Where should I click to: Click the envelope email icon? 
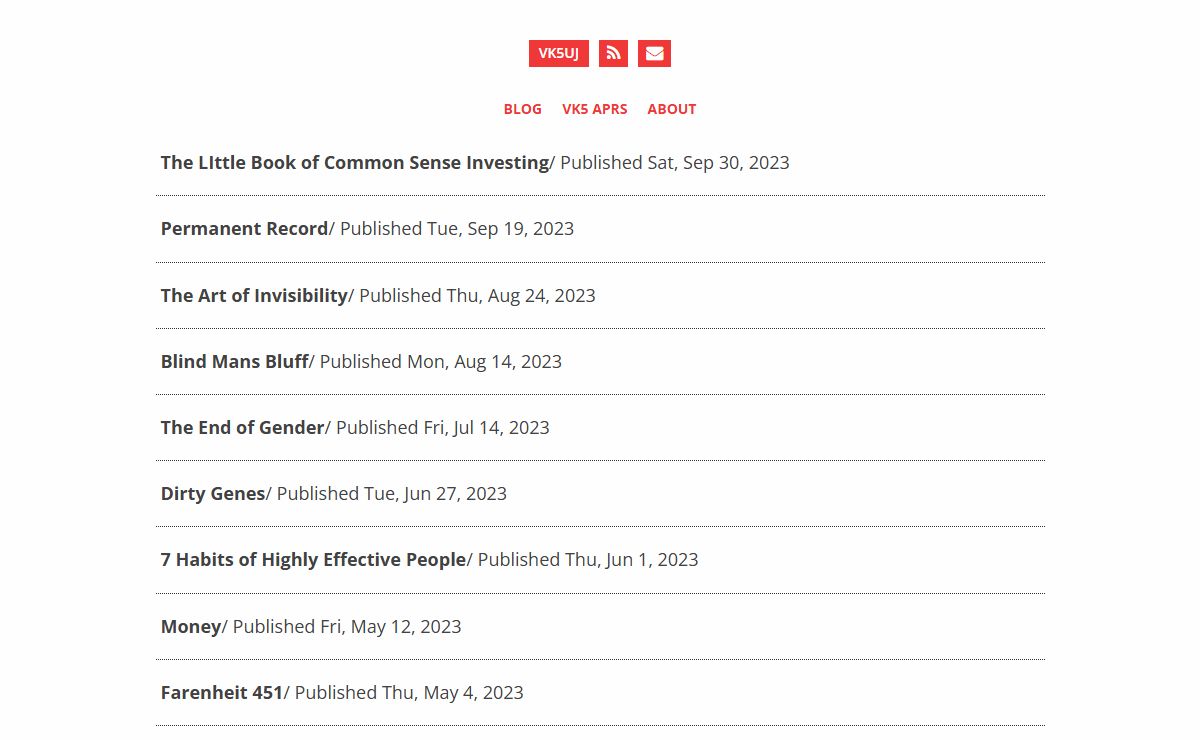654,54
